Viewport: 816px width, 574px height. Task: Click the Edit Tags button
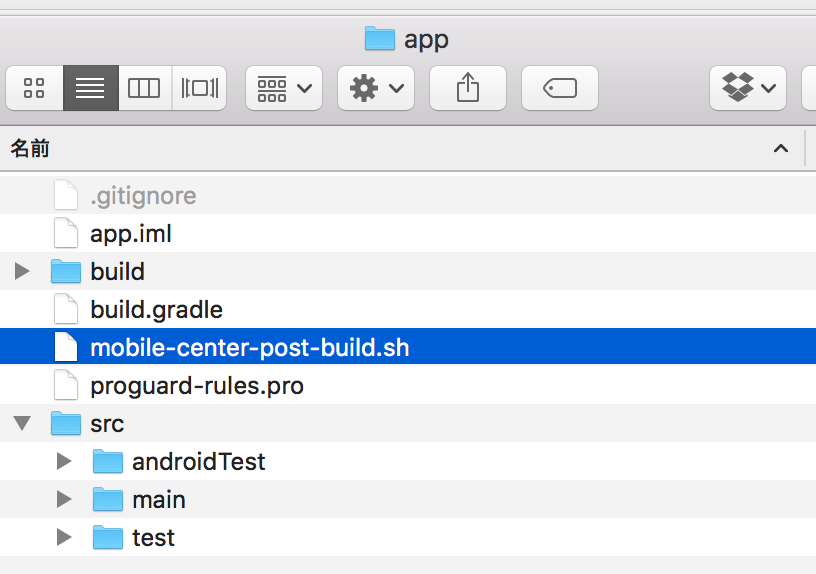pyautogui.click(x=560, y=88)
